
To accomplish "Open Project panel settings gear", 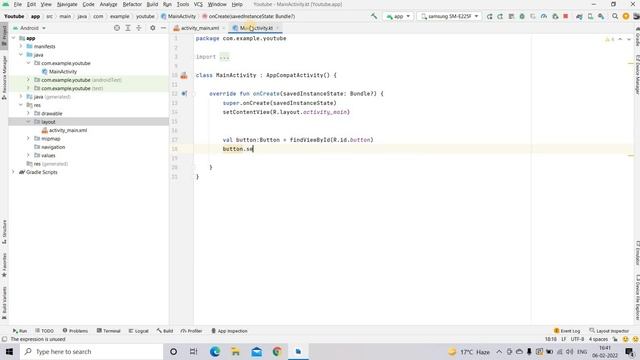I will click(153, 28).
